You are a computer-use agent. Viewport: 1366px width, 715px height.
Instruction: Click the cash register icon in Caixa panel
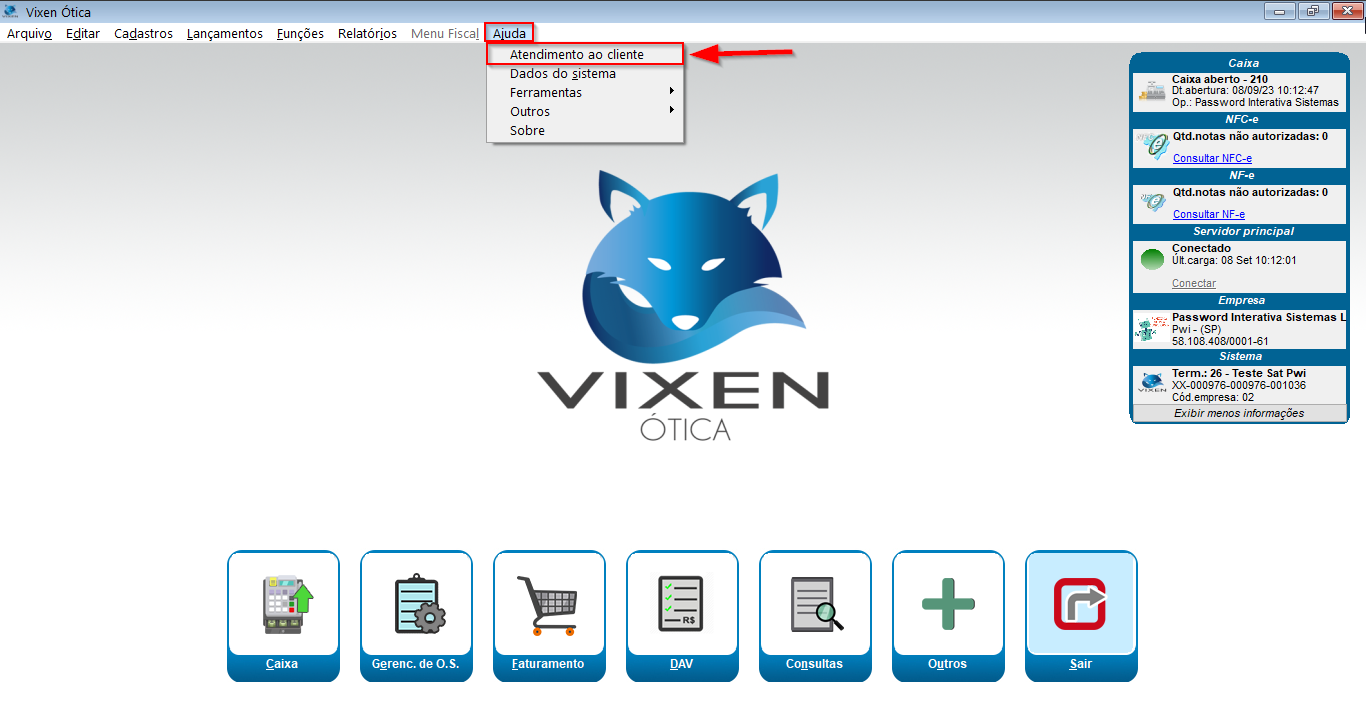tap(1151, 91)
